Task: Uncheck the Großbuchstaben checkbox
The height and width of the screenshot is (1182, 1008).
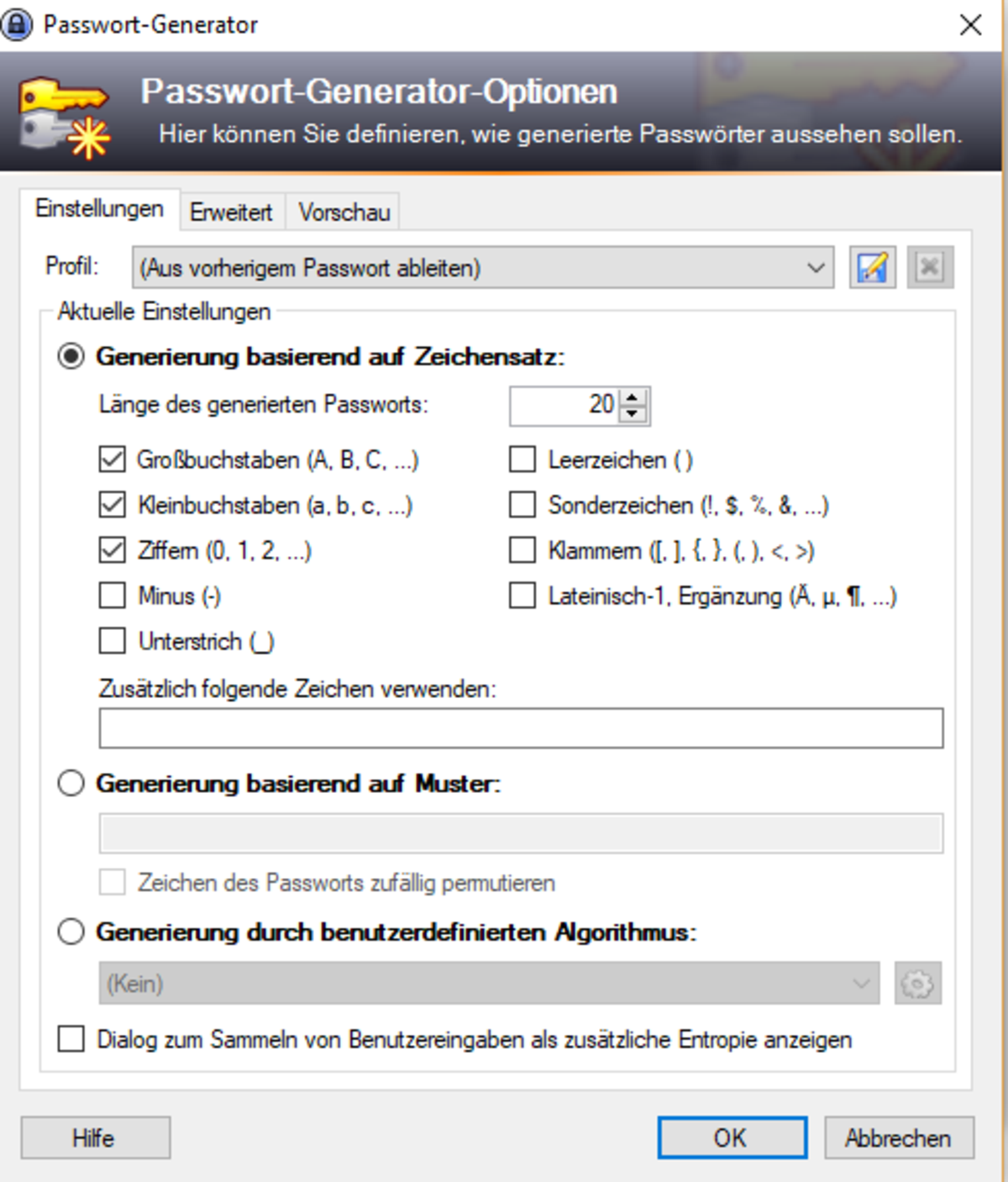Action: coord(113,460)
